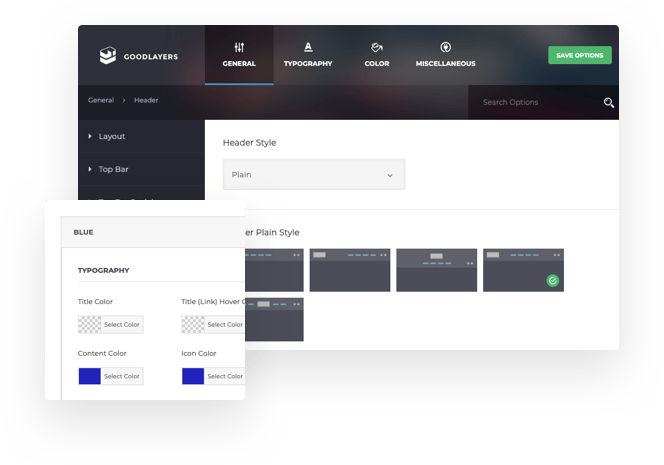Select the second header plain style thumbnail

coord(349,270)
